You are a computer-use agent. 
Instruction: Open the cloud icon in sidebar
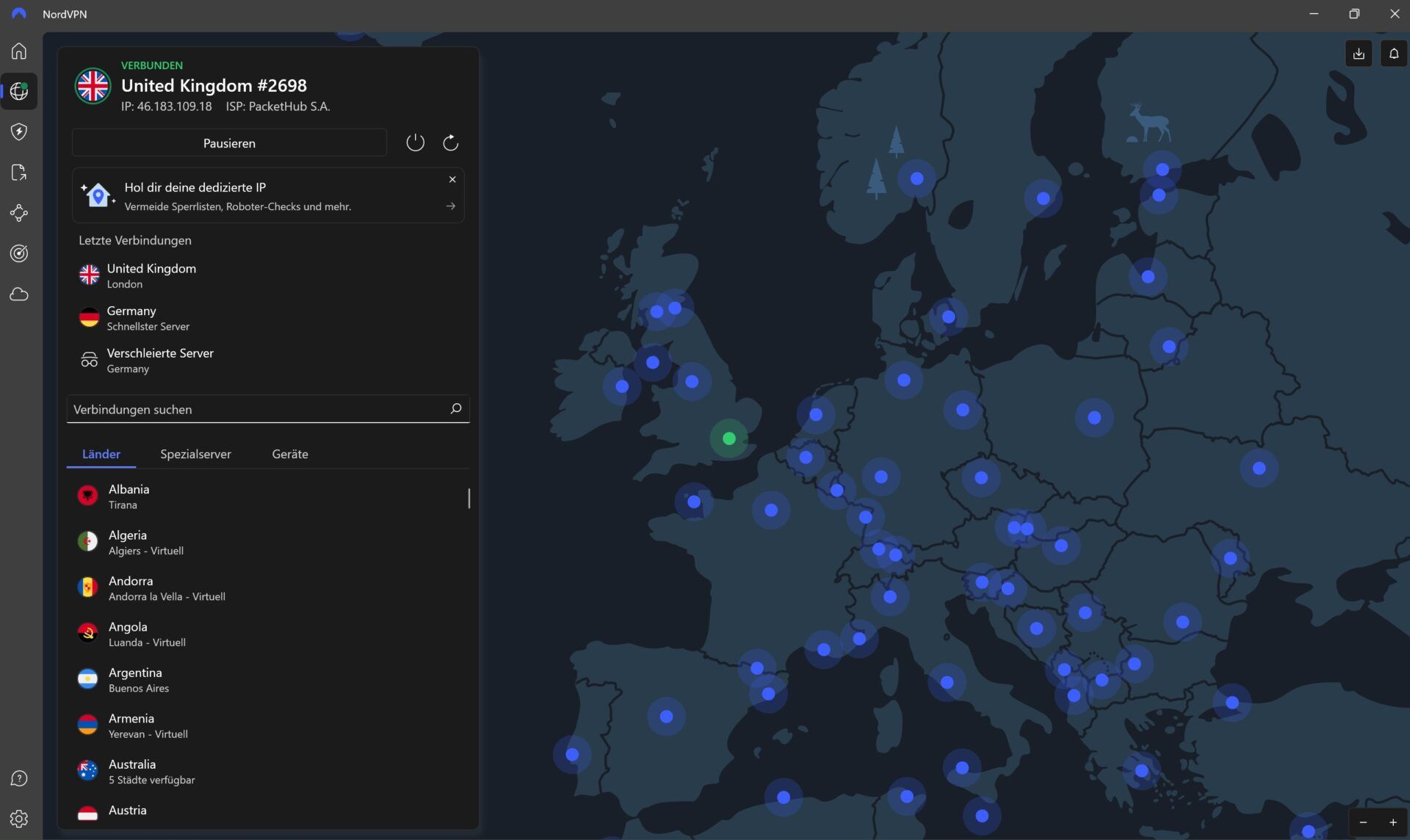point(19,294)
